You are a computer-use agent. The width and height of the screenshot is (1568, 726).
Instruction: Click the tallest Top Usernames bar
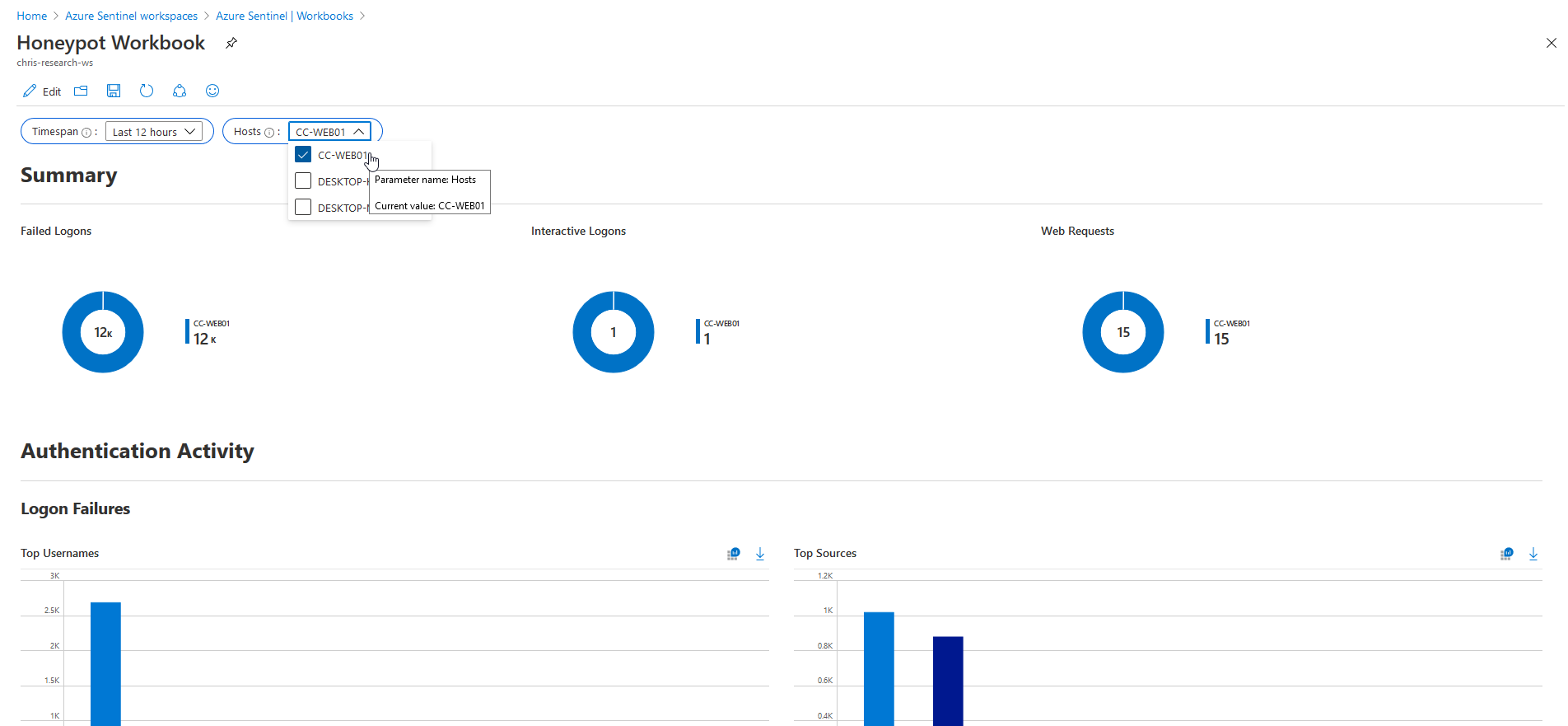[105, 664]
